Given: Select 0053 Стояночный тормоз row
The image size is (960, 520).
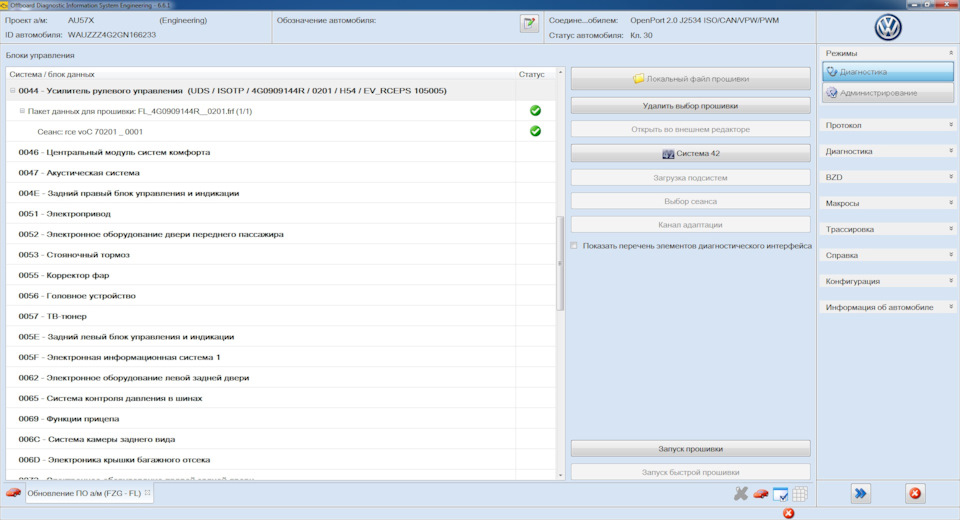Looking at the screenshot, I should pyautogui.click(x=281, y=255).
